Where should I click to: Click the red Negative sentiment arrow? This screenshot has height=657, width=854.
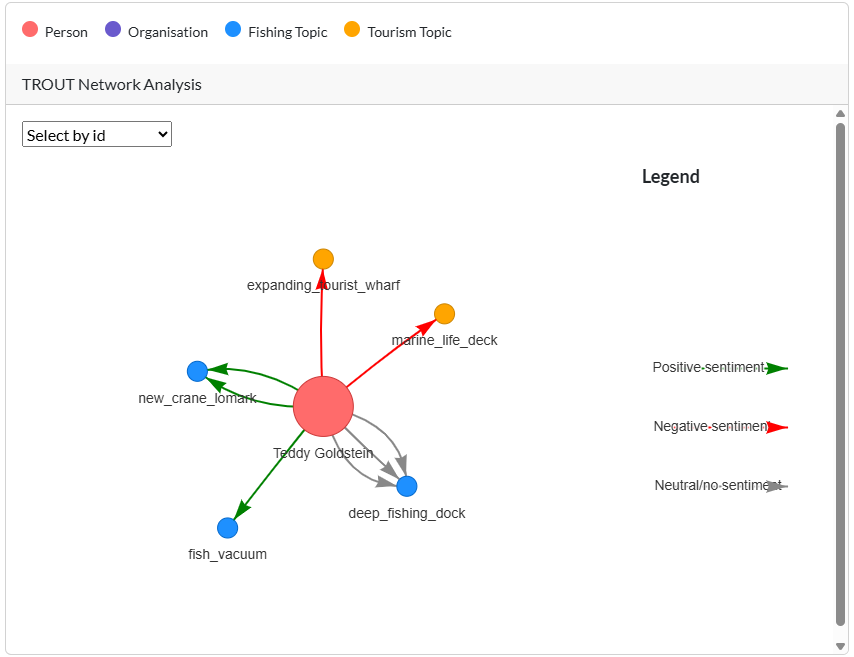[x=776, y=427]
